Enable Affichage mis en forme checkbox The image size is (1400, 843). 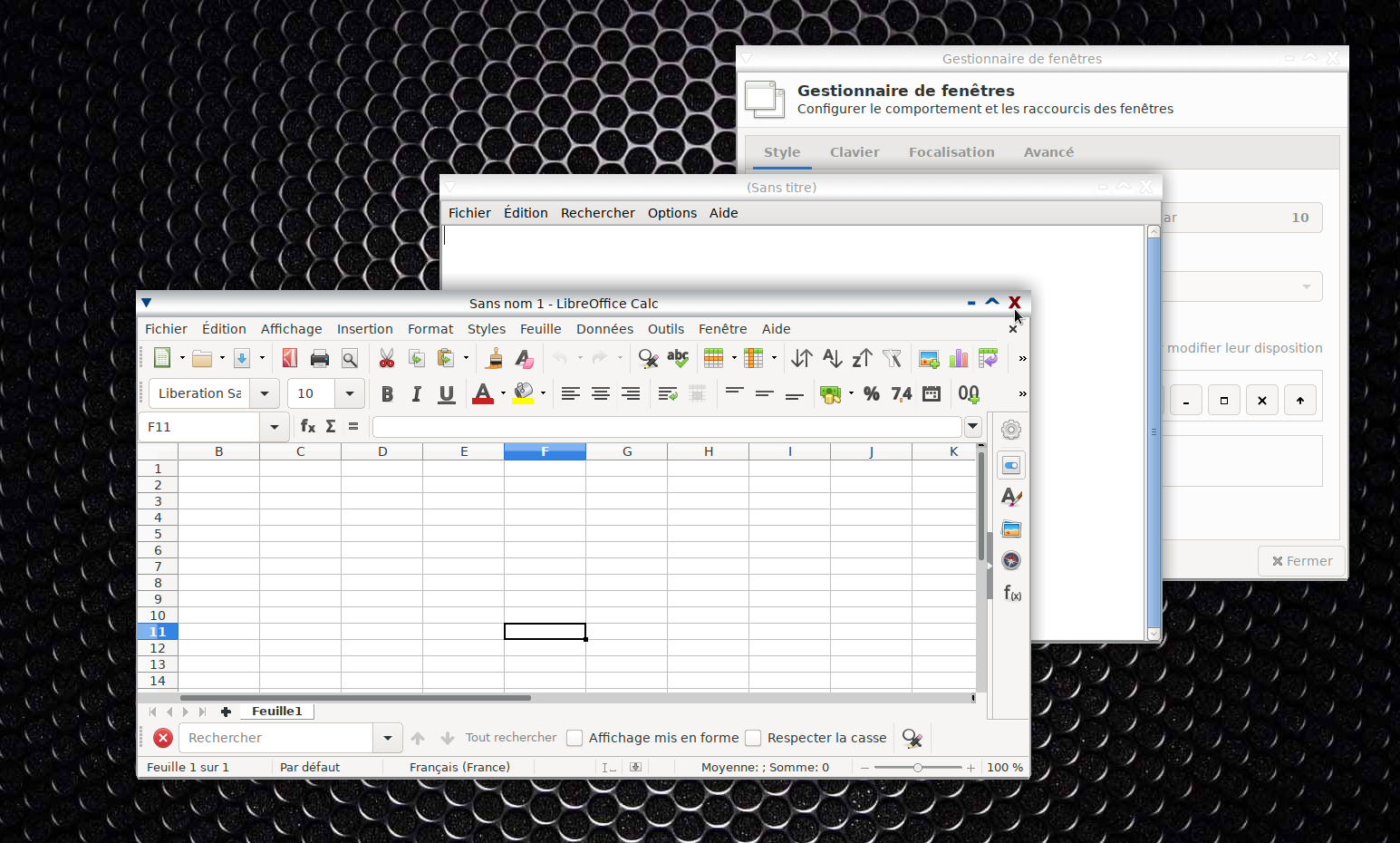click(x=574, y=738)
